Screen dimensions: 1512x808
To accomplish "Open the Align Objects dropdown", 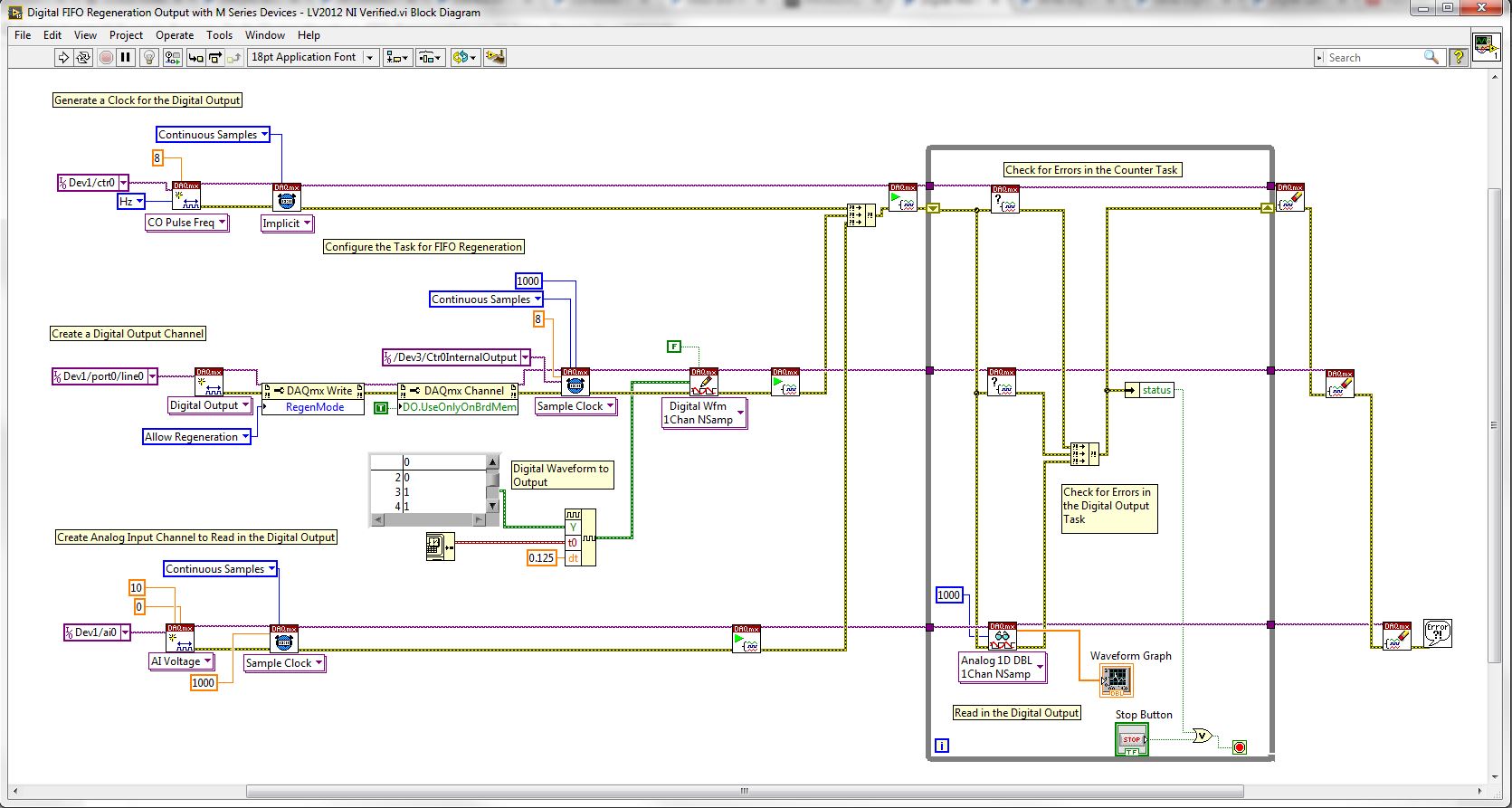I will pyautogui.click(x=397, y=57).
